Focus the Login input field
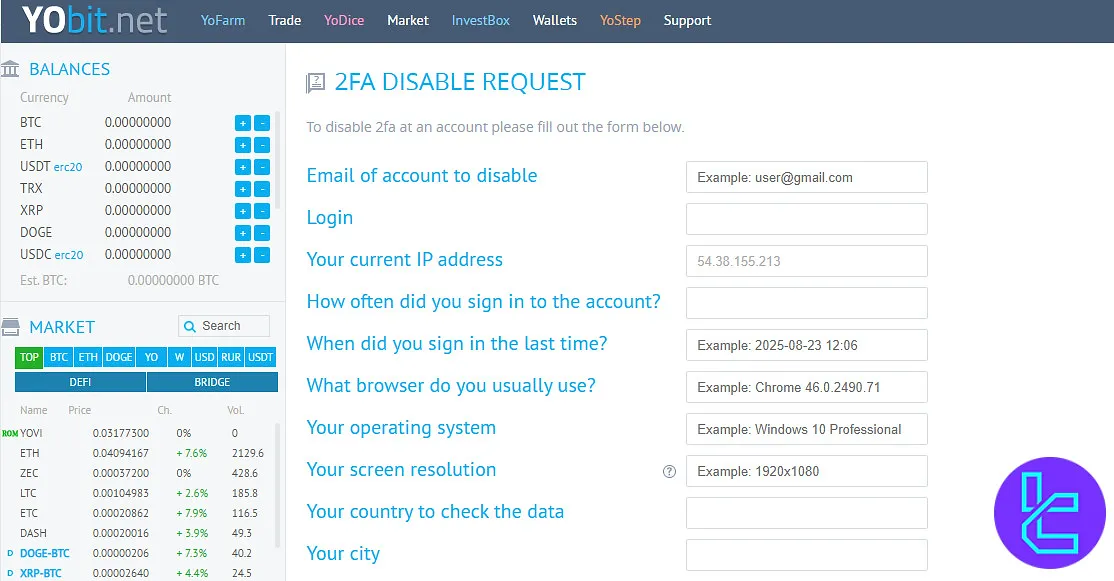 806,219
